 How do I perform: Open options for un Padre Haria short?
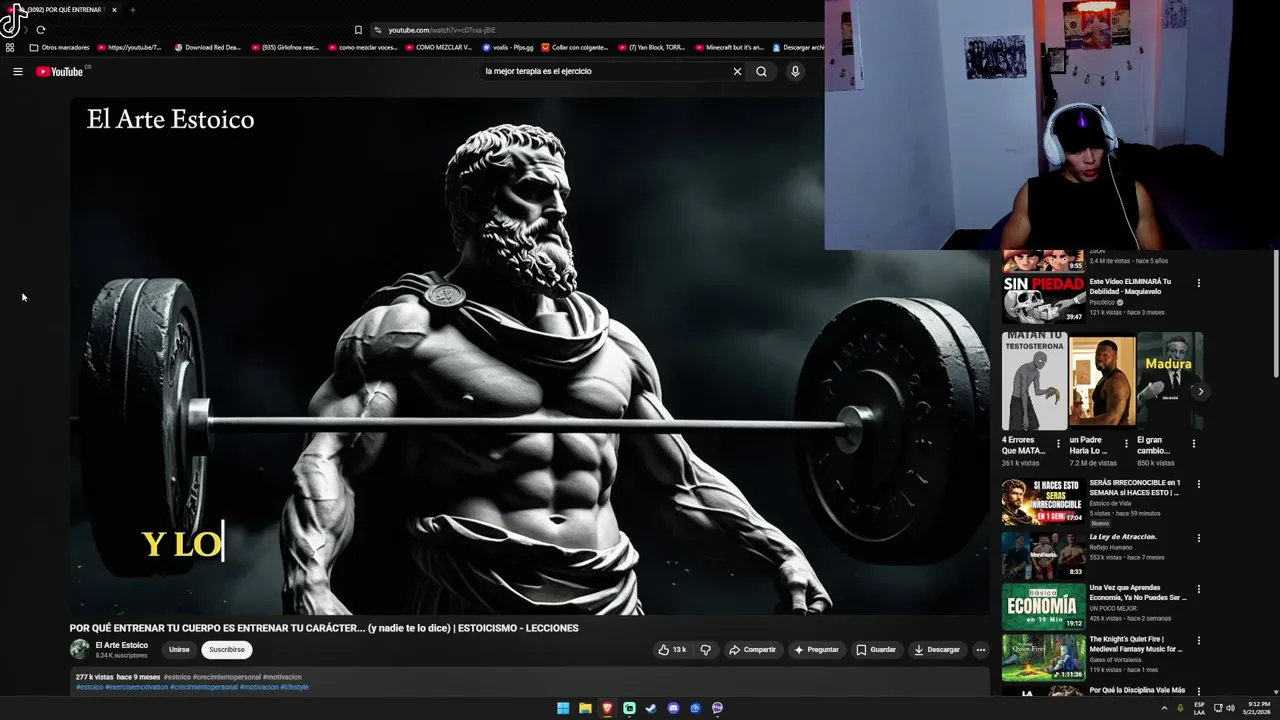coord(1126,444)
